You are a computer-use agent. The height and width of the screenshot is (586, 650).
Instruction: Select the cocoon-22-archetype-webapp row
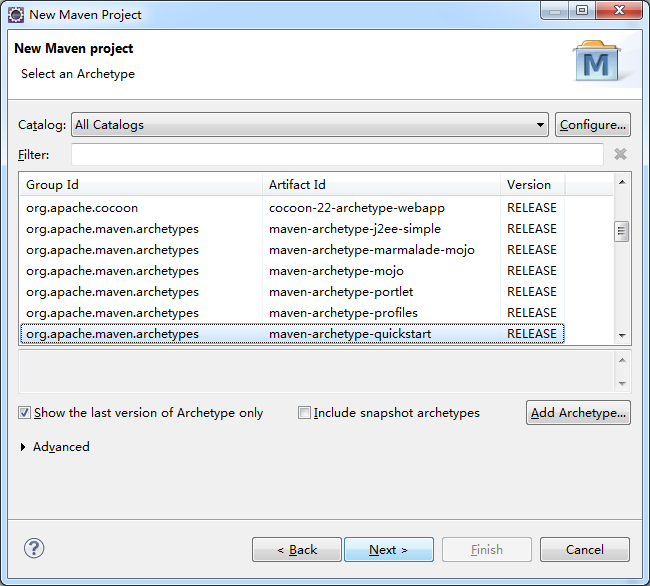pyautogui.click(x=292, y=208)
